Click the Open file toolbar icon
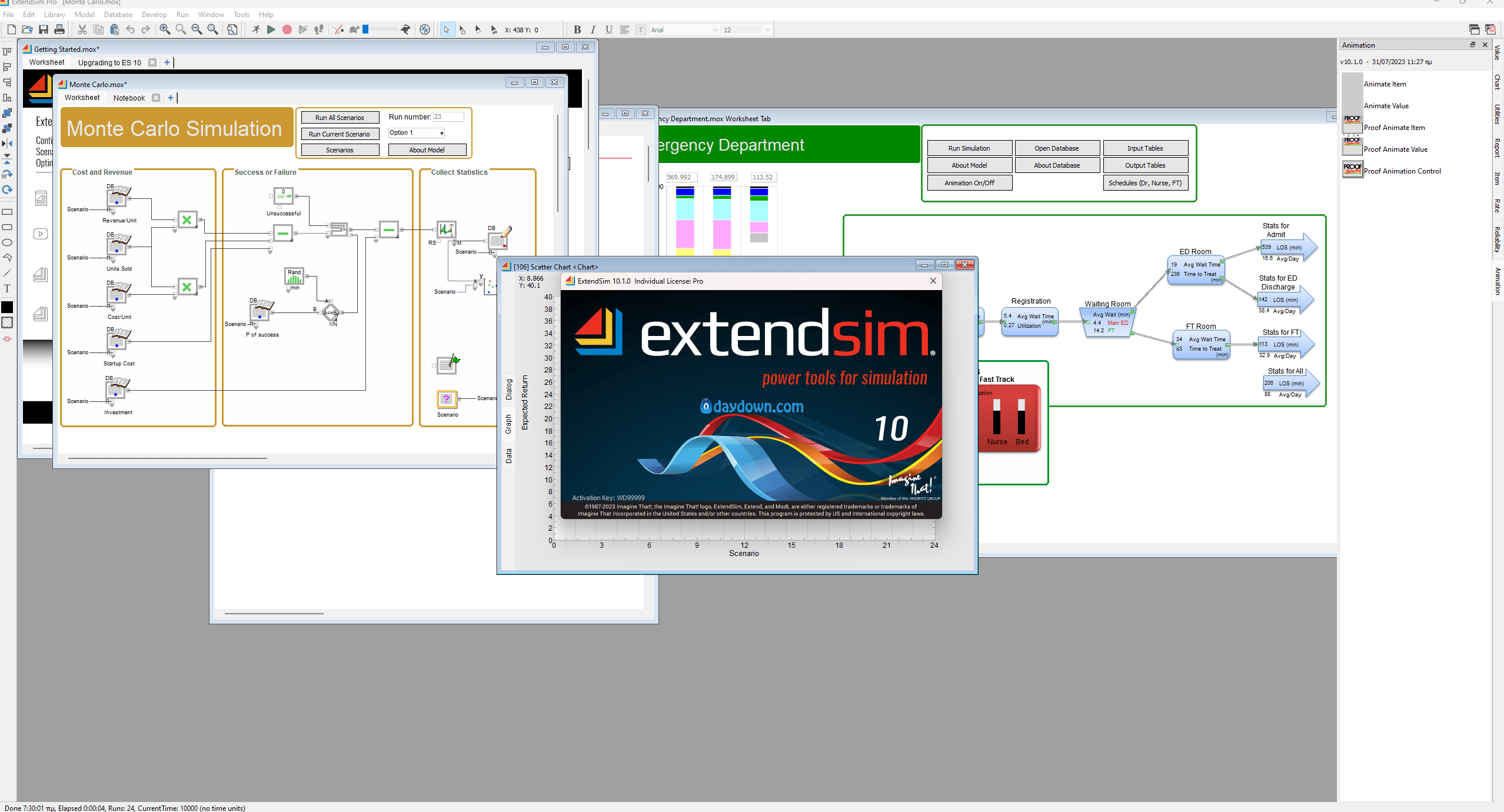The image size is (1504, 812). [x=27, y=29]
